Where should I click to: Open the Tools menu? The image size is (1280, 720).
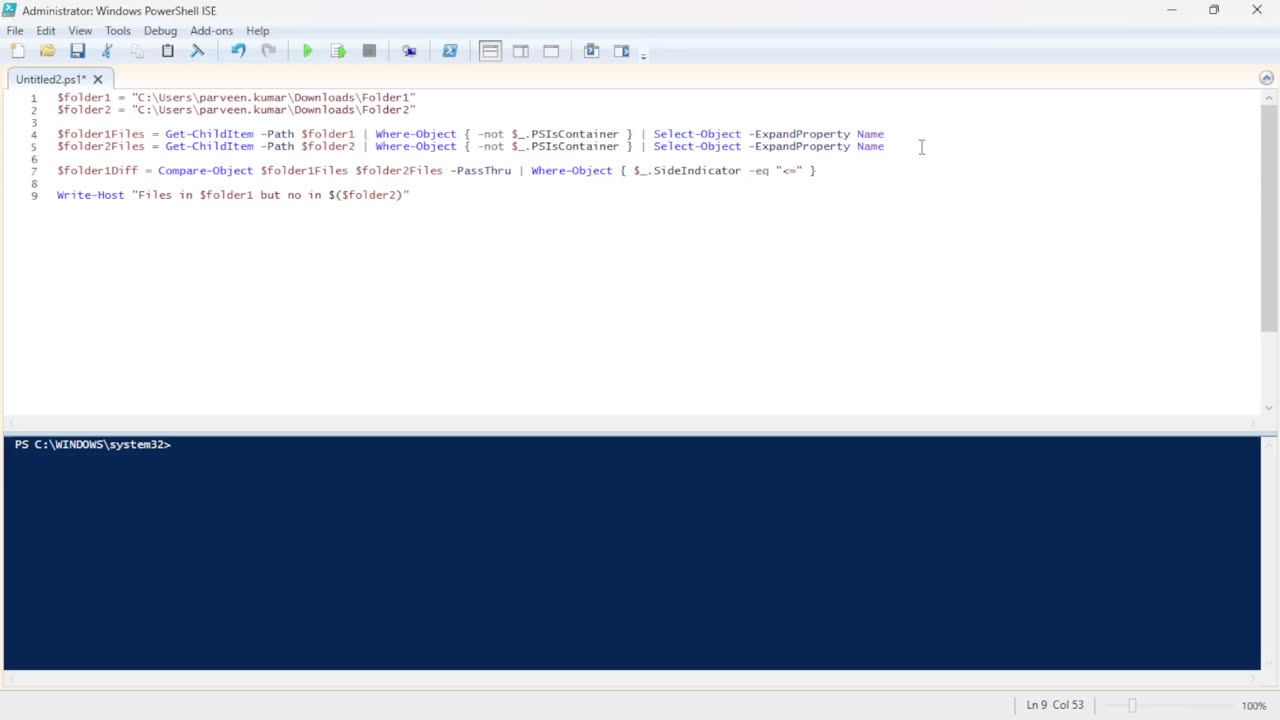pyautogui.click(x=118, y=31)
